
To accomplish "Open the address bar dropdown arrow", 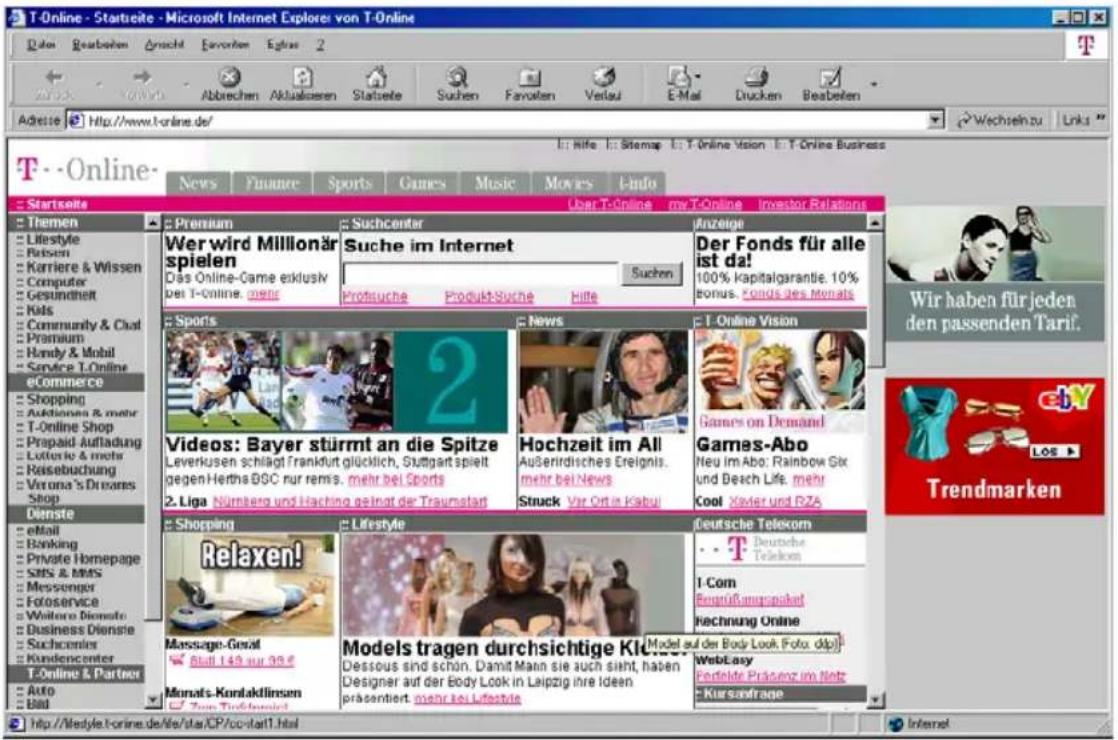I will (935, 120).
